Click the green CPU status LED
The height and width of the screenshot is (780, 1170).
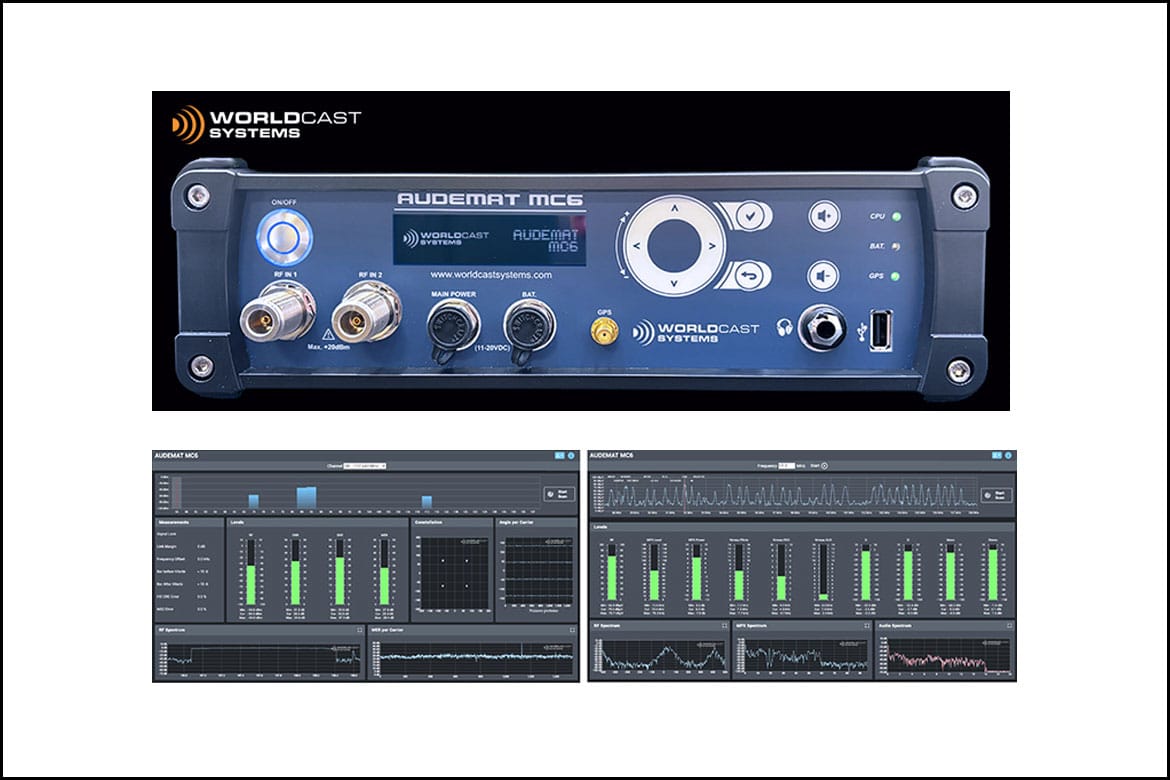click(x=896, y=216)
